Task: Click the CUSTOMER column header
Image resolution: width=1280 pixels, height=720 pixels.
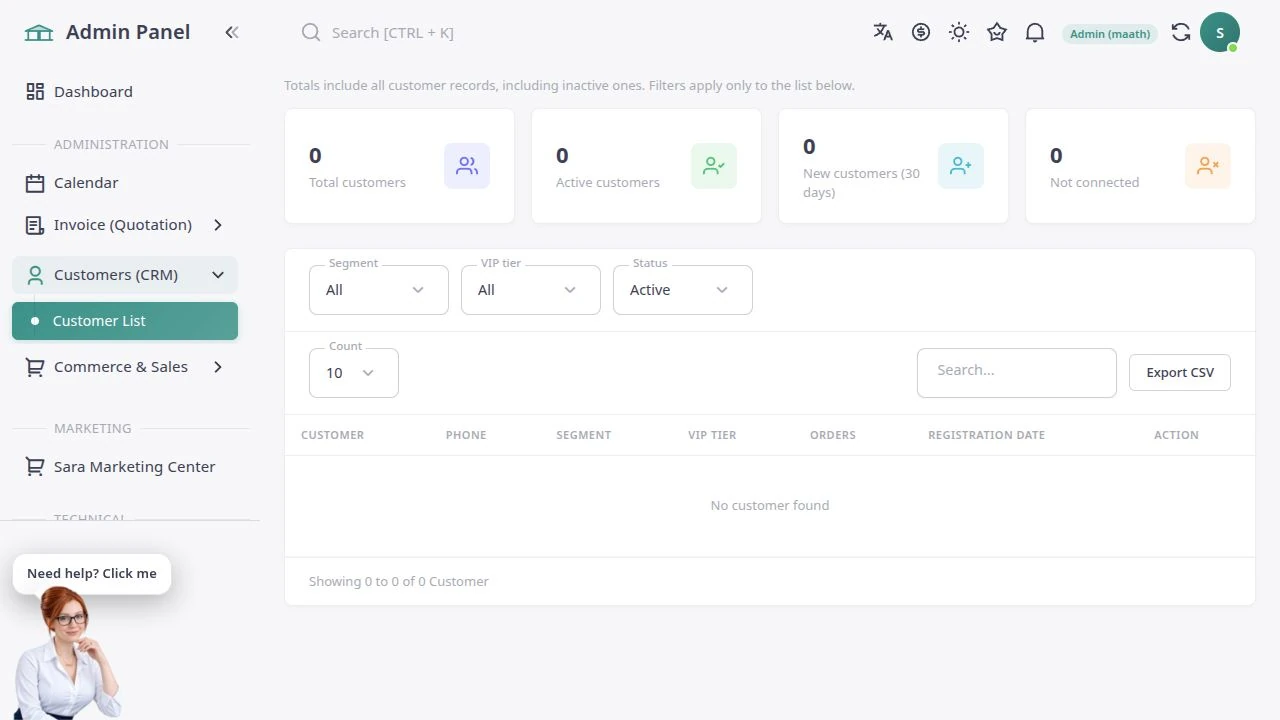Action: click(332, 435)
